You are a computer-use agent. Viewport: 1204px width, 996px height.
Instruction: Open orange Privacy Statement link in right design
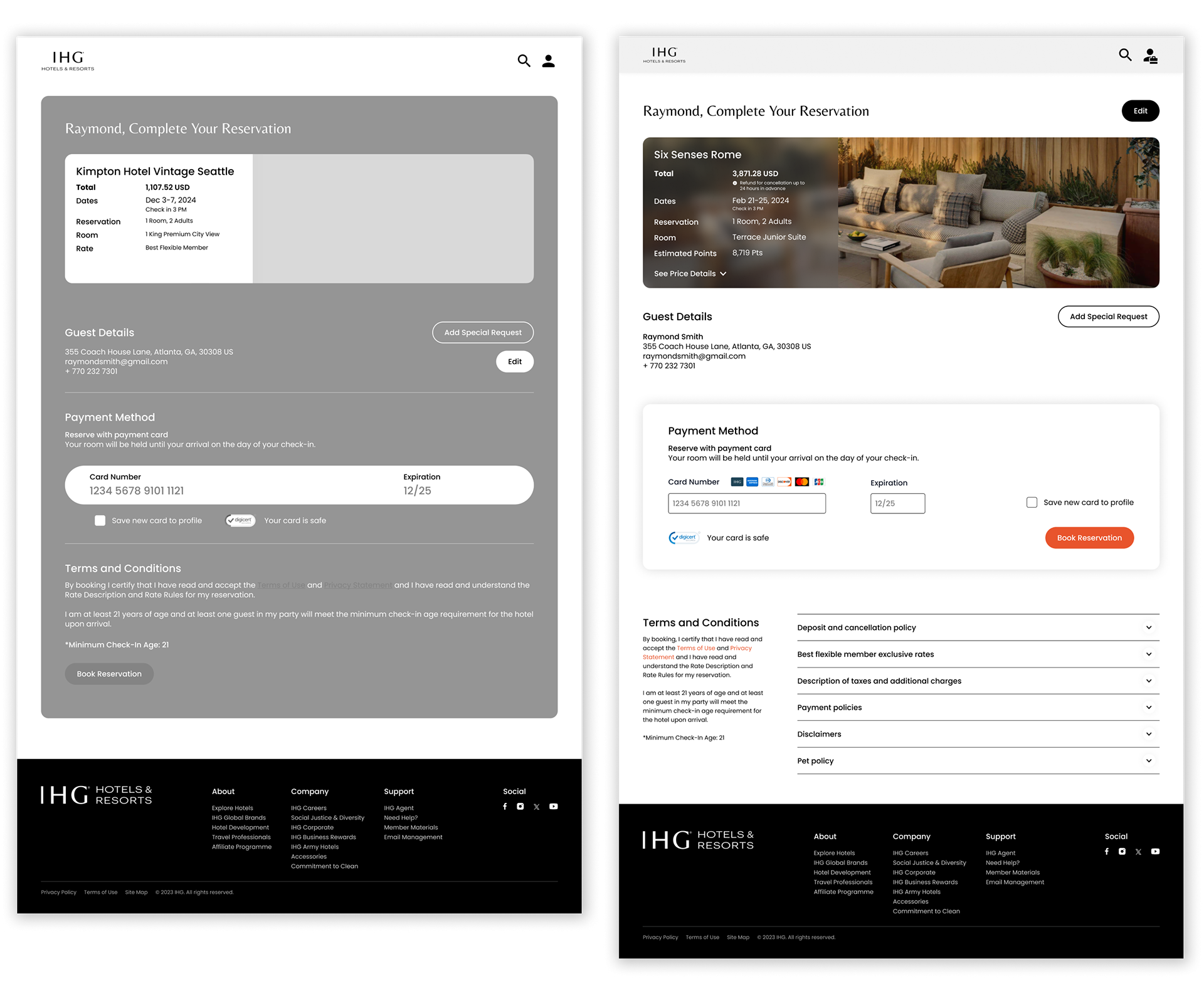(x=741, y=648)
